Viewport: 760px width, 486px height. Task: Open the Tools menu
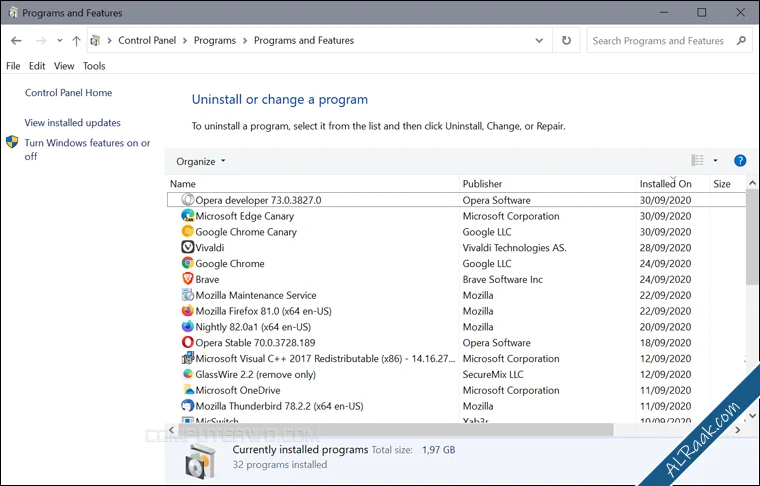[94, 66]
